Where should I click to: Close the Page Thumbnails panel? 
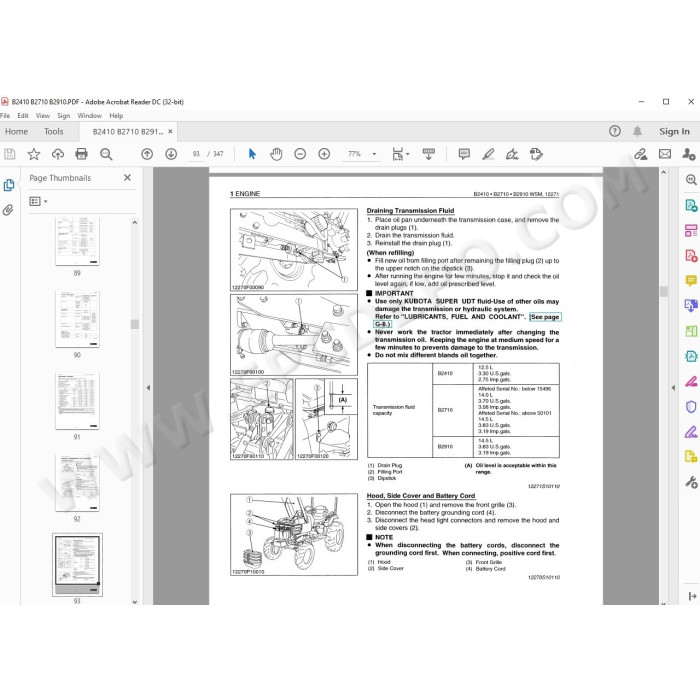point(127,178)
